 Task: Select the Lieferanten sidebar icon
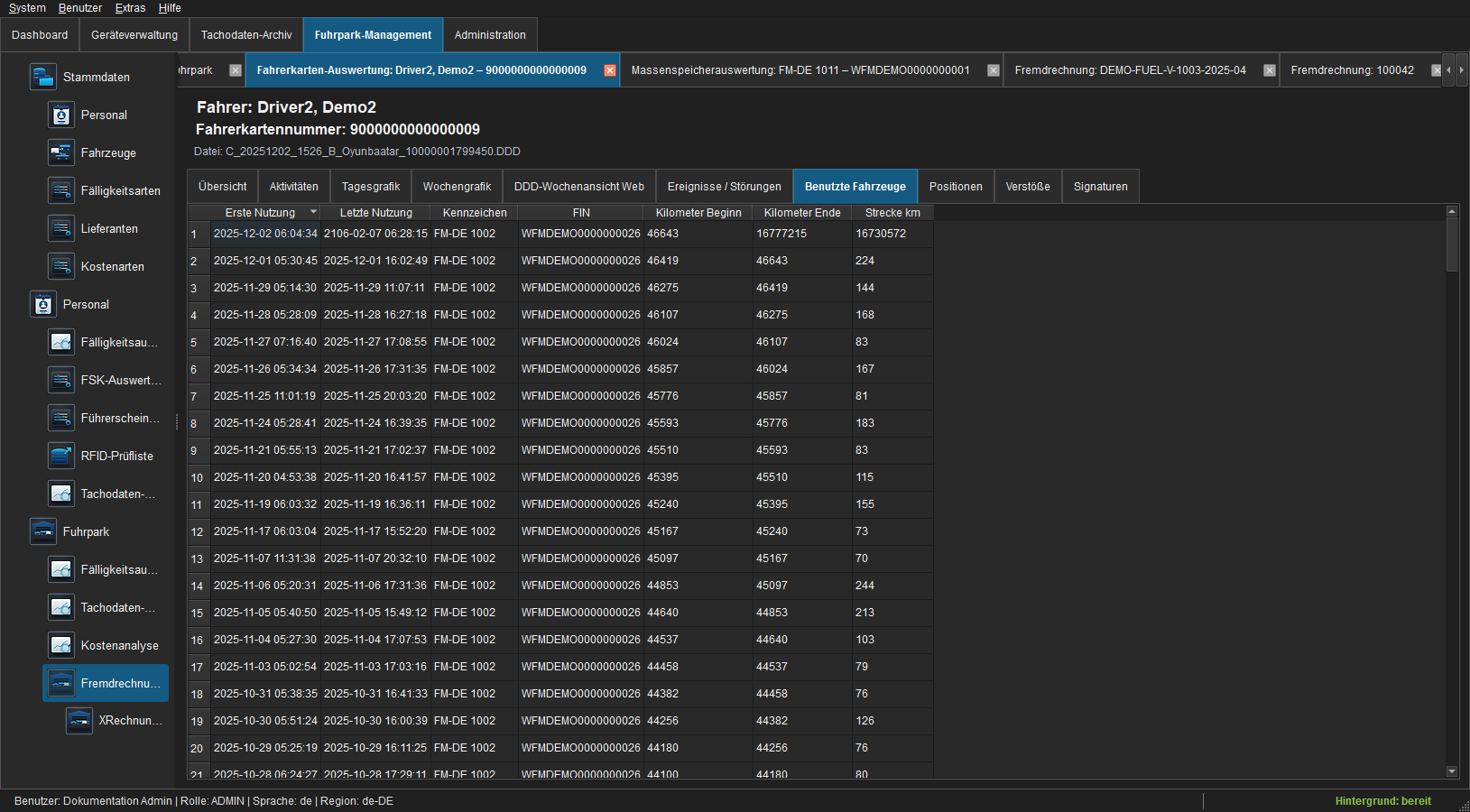(60, 228)
